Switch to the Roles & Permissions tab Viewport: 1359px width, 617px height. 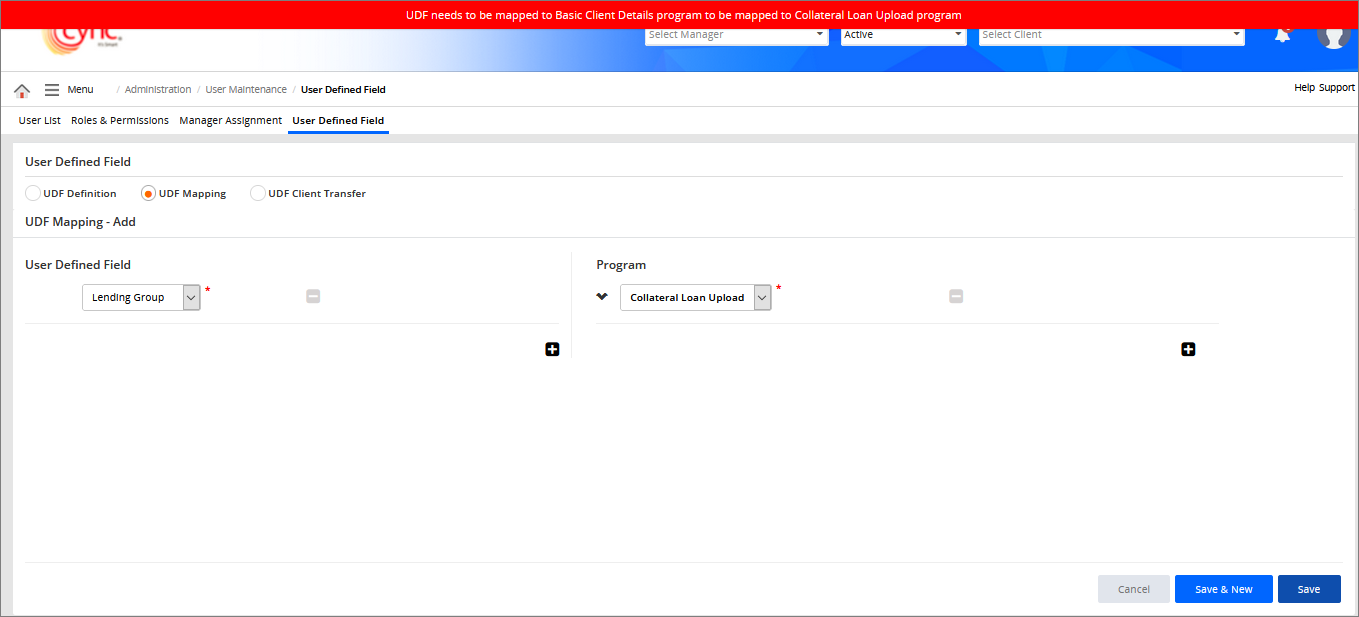[x=120, y=121]
